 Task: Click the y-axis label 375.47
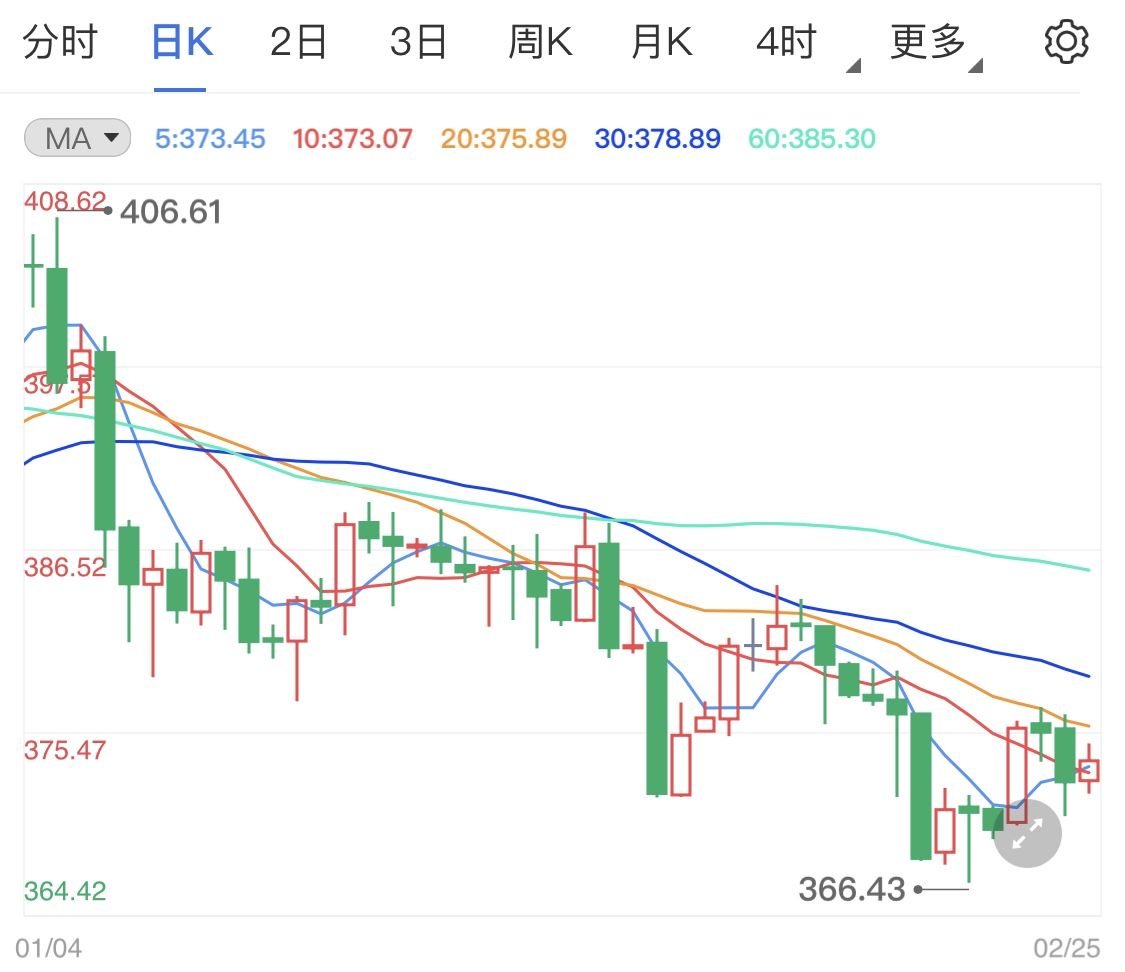tap(65, 750)
